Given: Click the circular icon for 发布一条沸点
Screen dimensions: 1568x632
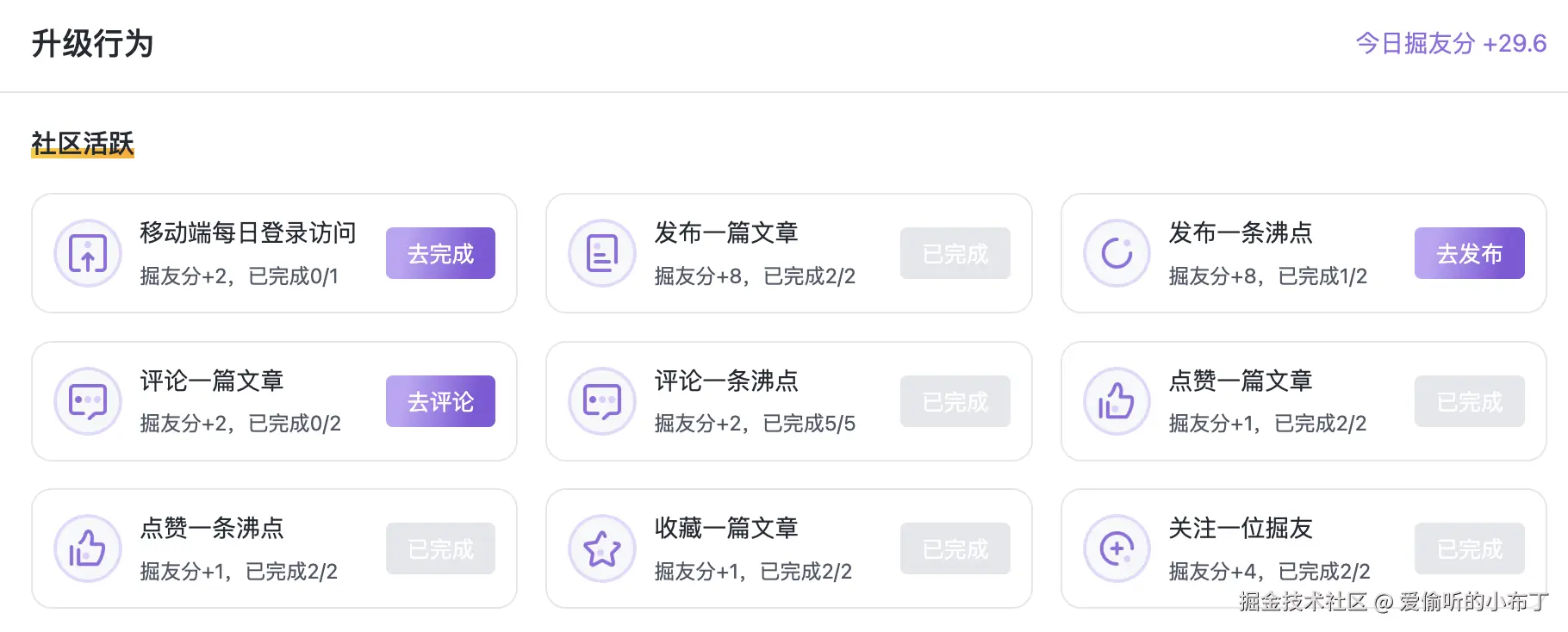Looking at the screenshot, I should point(1117,253).
